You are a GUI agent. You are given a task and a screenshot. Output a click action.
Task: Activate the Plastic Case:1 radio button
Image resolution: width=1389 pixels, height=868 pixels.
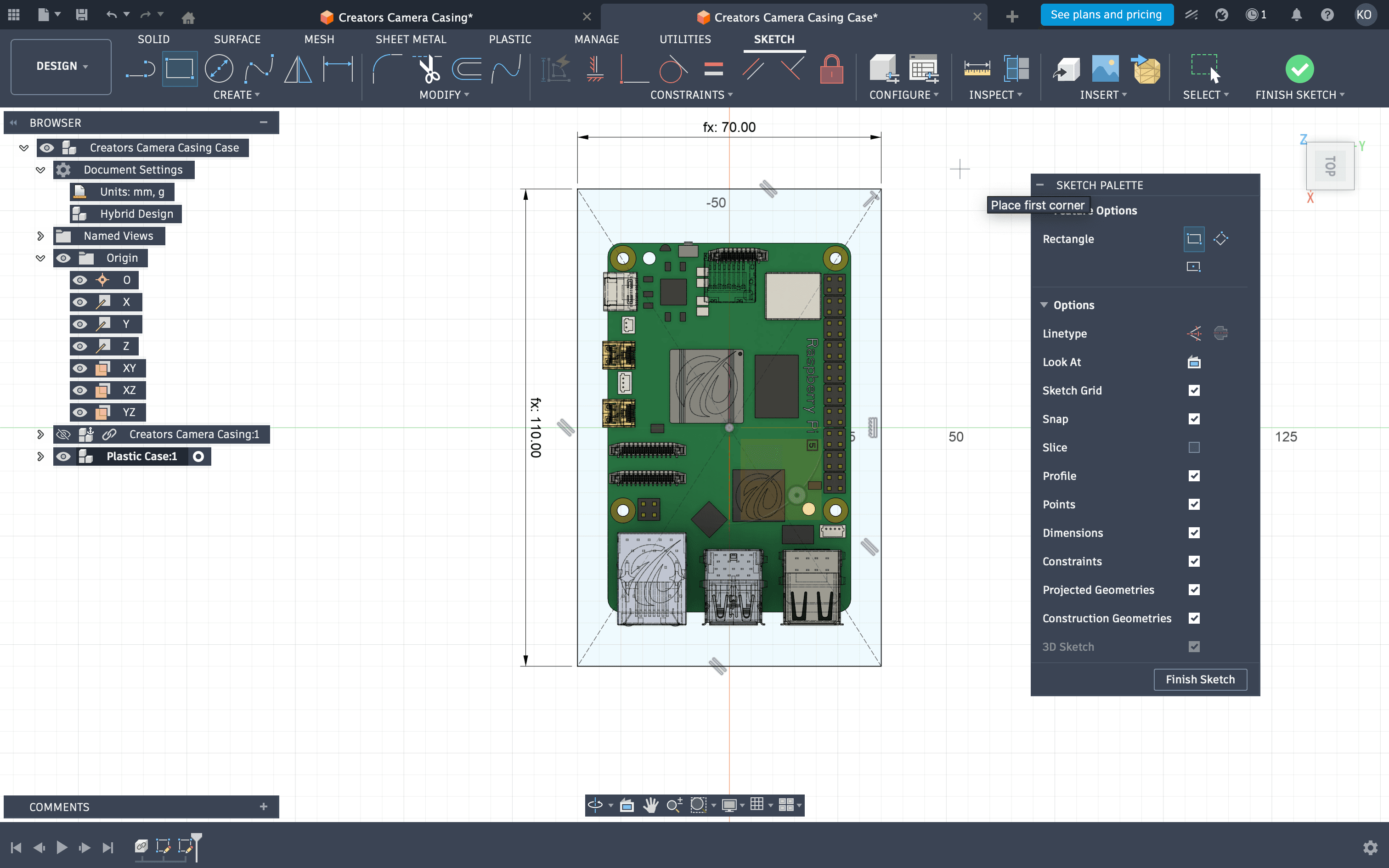coord(198,457)
